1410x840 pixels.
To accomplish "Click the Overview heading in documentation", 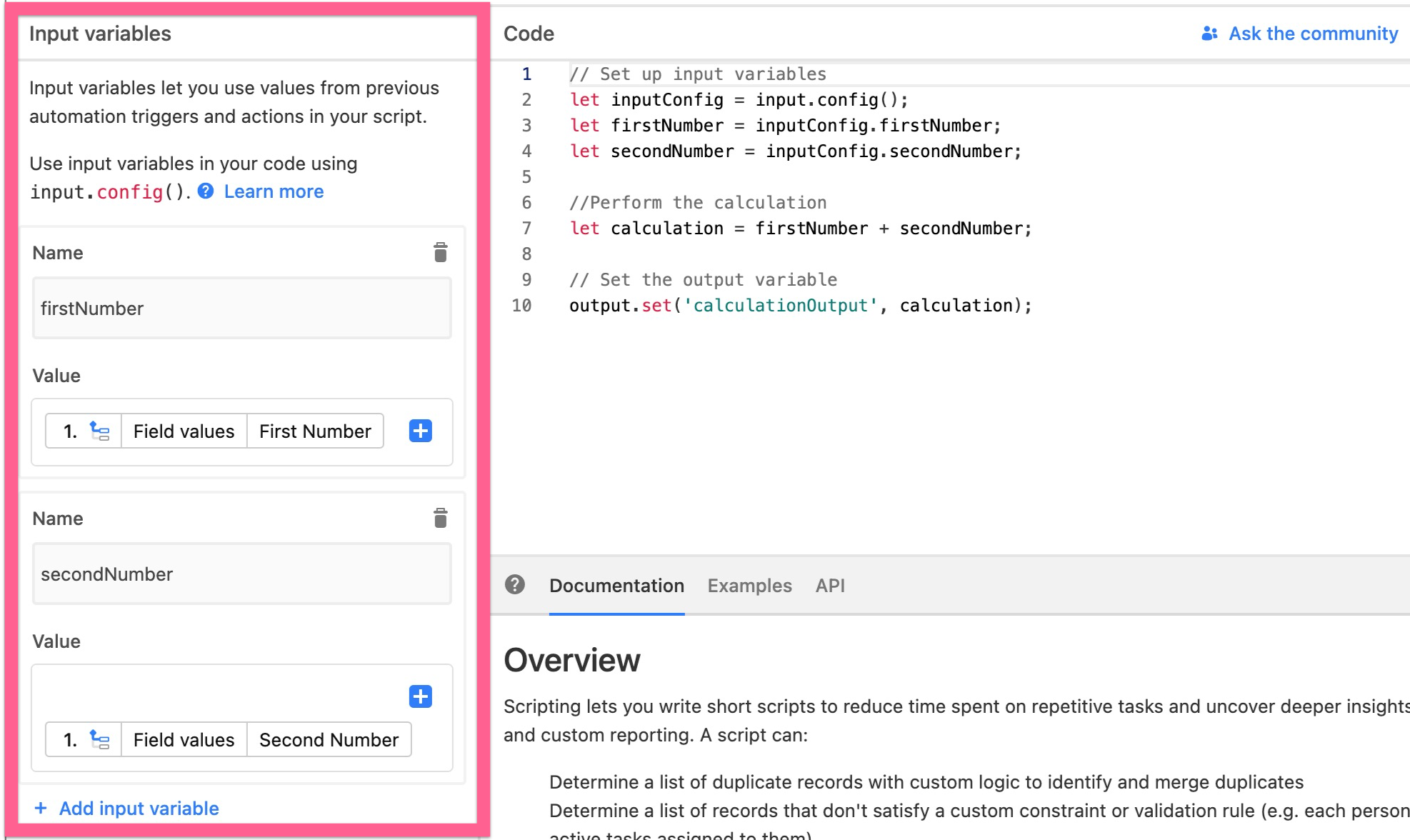I will [x=572, y=660].
